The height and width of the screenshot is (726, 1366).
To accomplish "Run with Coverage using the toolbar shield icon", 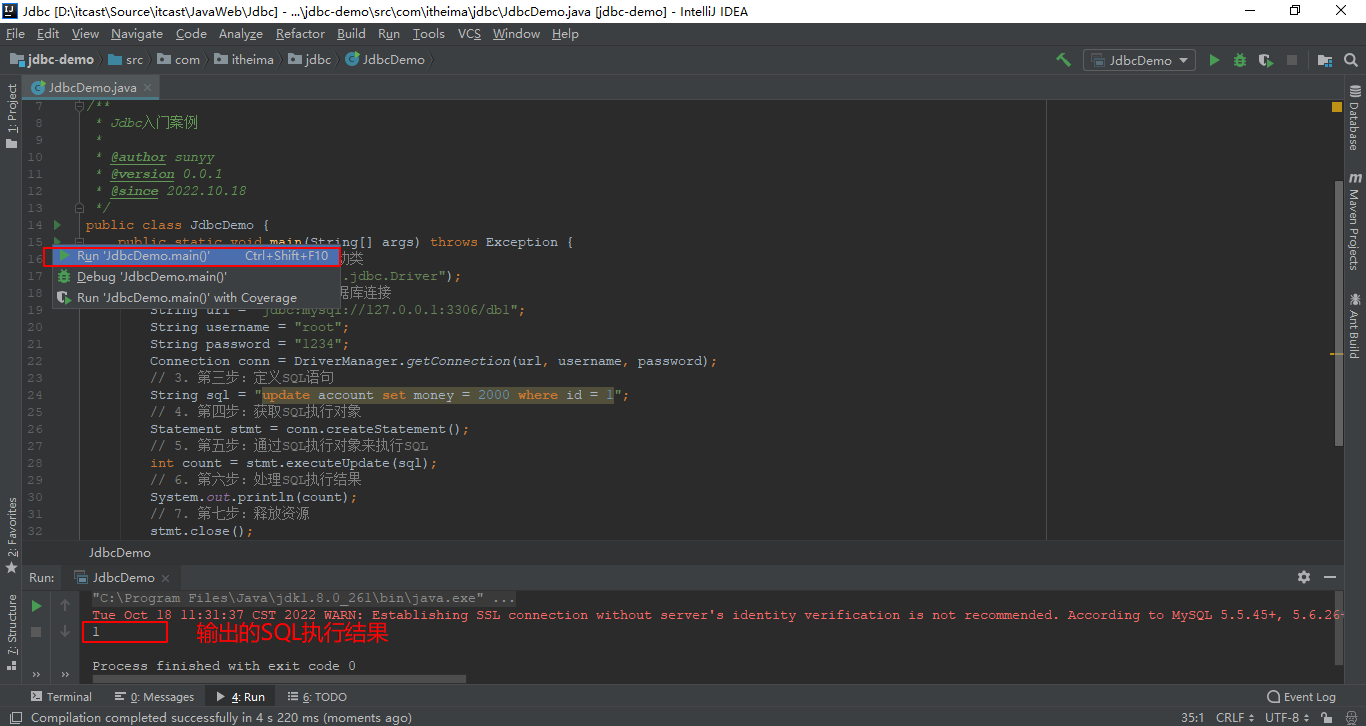I will click(1265, 60).
